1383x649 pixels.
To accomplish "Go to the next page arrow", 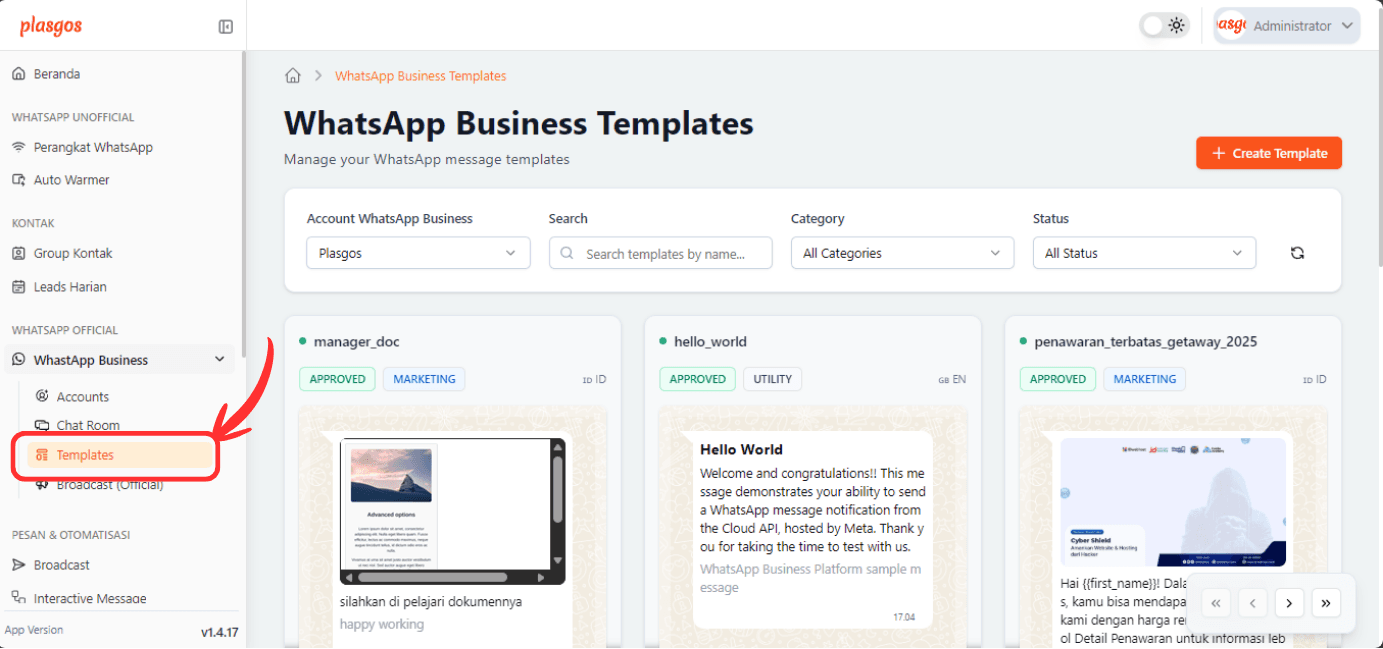I will 1289,603.
